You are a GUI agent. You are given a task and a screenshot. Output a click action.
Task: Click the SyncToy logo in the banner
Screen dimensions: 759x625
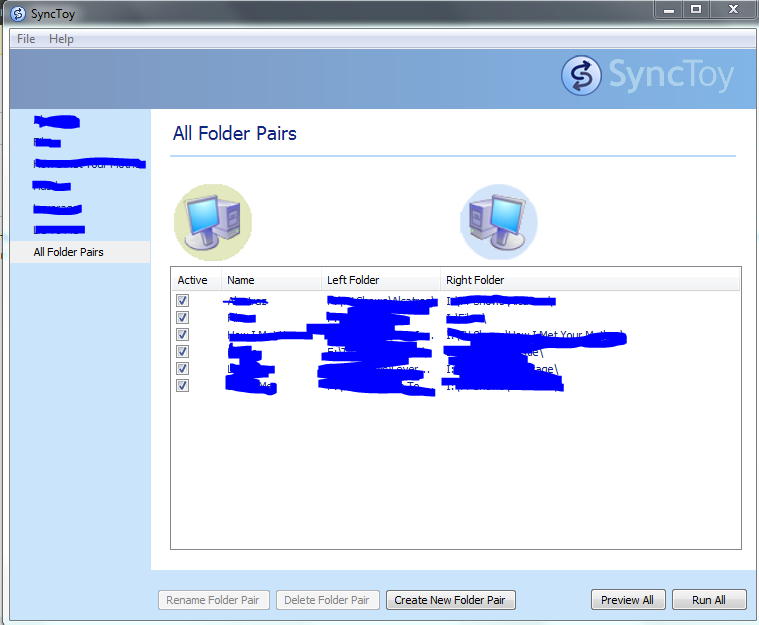point(647,75)
